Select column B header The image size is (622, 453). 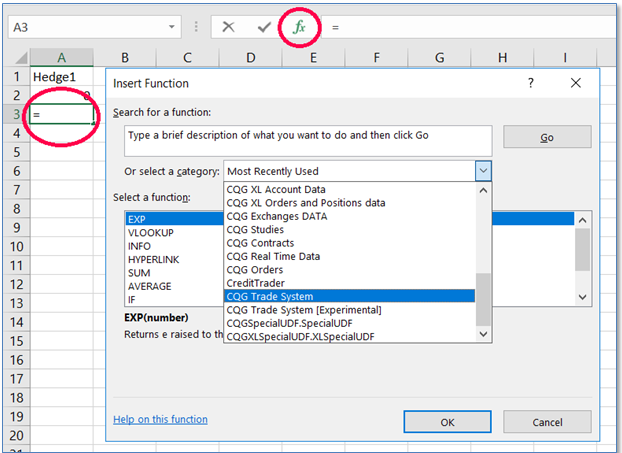[x=125, y=58]
